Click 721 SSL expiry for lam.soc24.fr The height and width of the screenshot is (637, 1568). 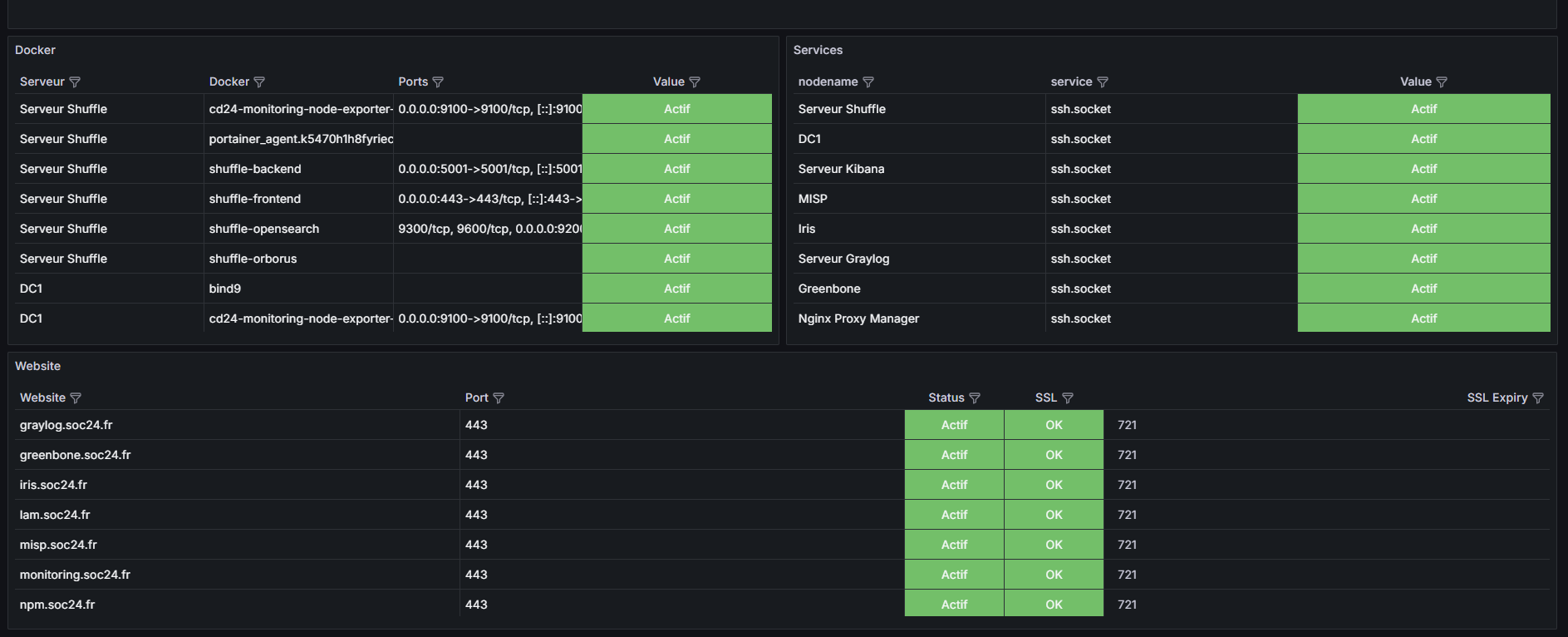click(x=1327, y=515)
